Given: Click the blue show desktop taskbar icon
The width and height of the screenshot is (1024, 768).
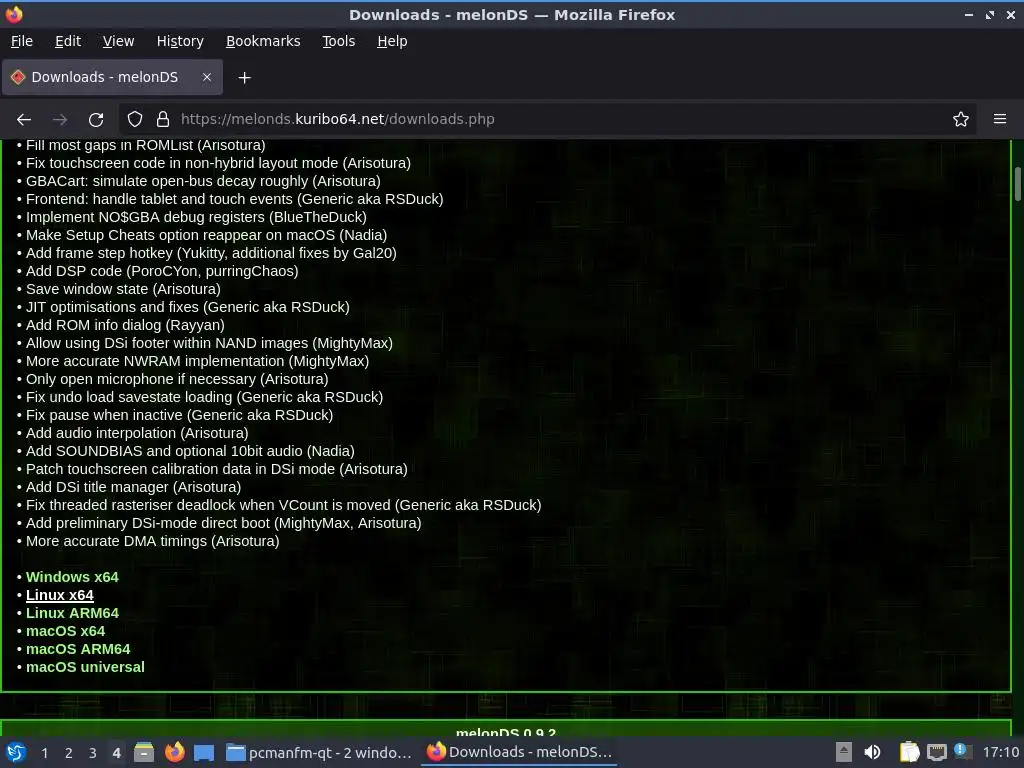Looking at the screenshot, I should coord(204,752).
